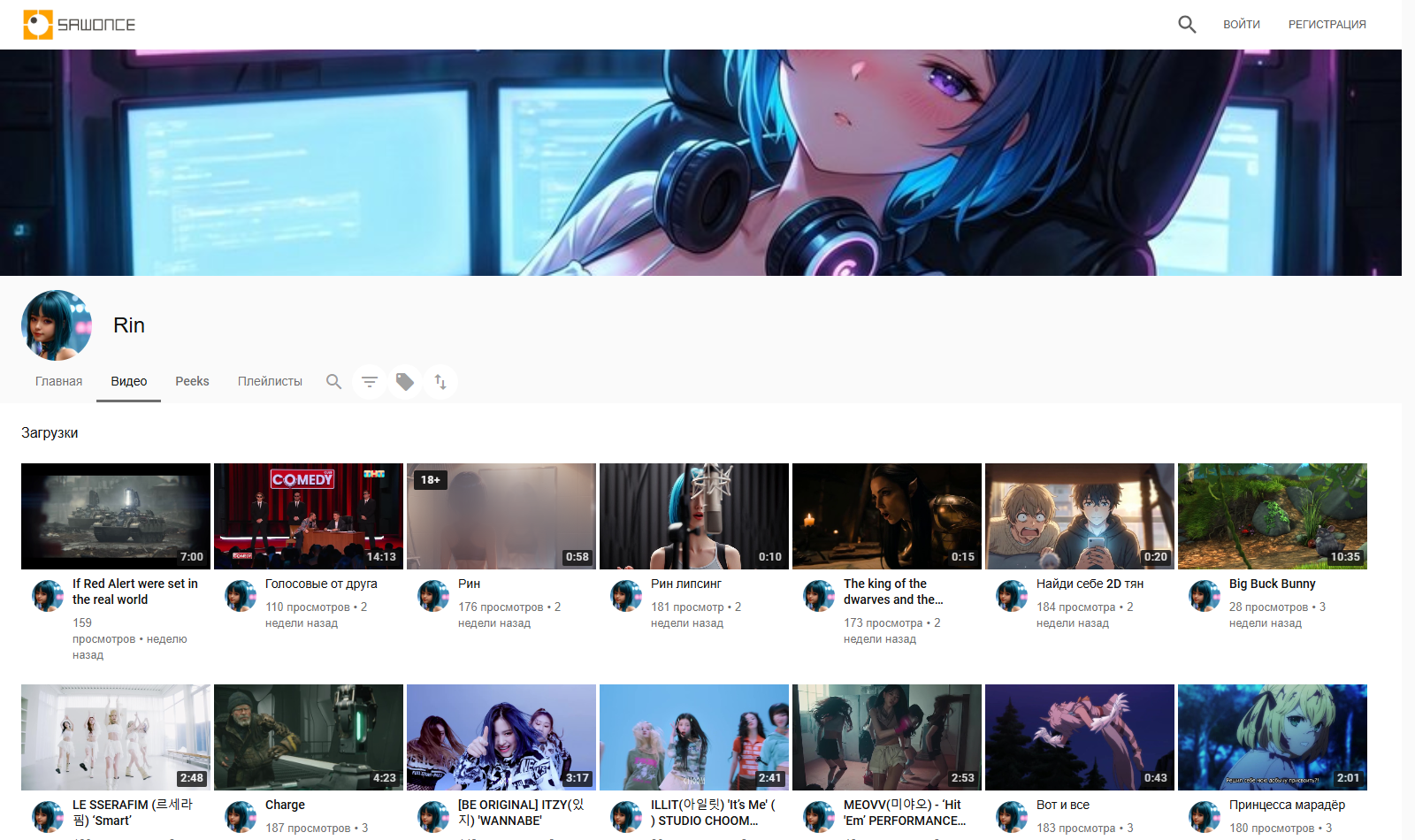Open the 'Рин липсинг' video thumbnail
This screenshot has width=1415, height=840.
tap(694, 516)
